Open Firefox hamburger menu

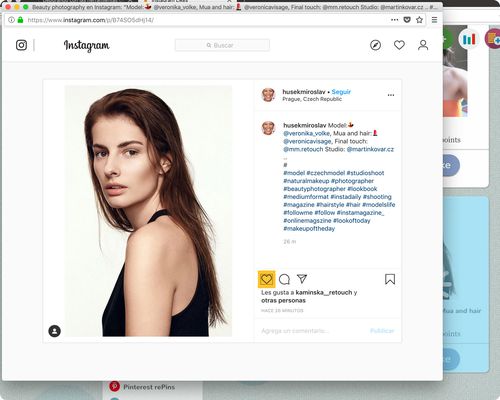click(x=434, y=20)
